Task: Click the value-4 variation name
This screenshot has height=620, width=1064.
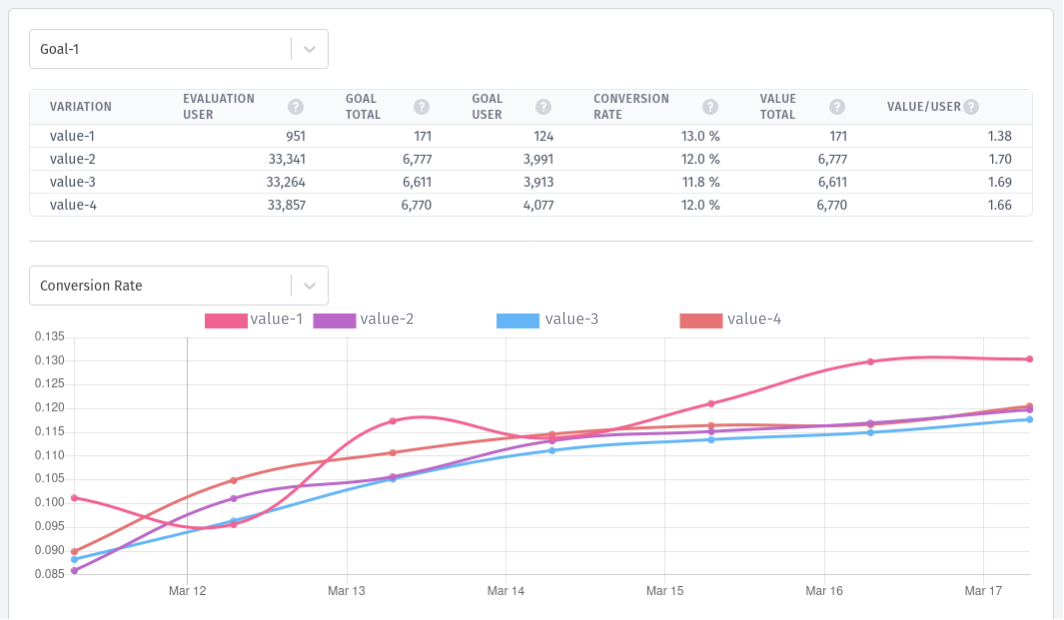Action: (x=72, y=205)
